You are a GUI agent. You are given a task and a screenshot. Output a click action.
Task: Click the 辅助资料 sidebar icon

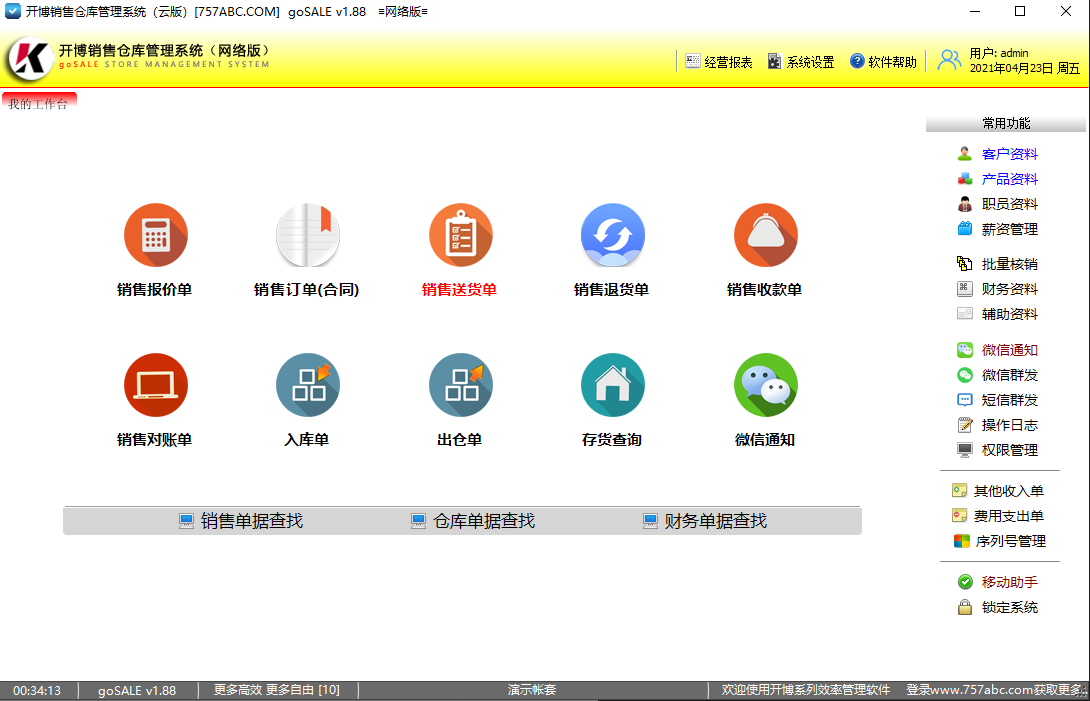pos(964,314)
